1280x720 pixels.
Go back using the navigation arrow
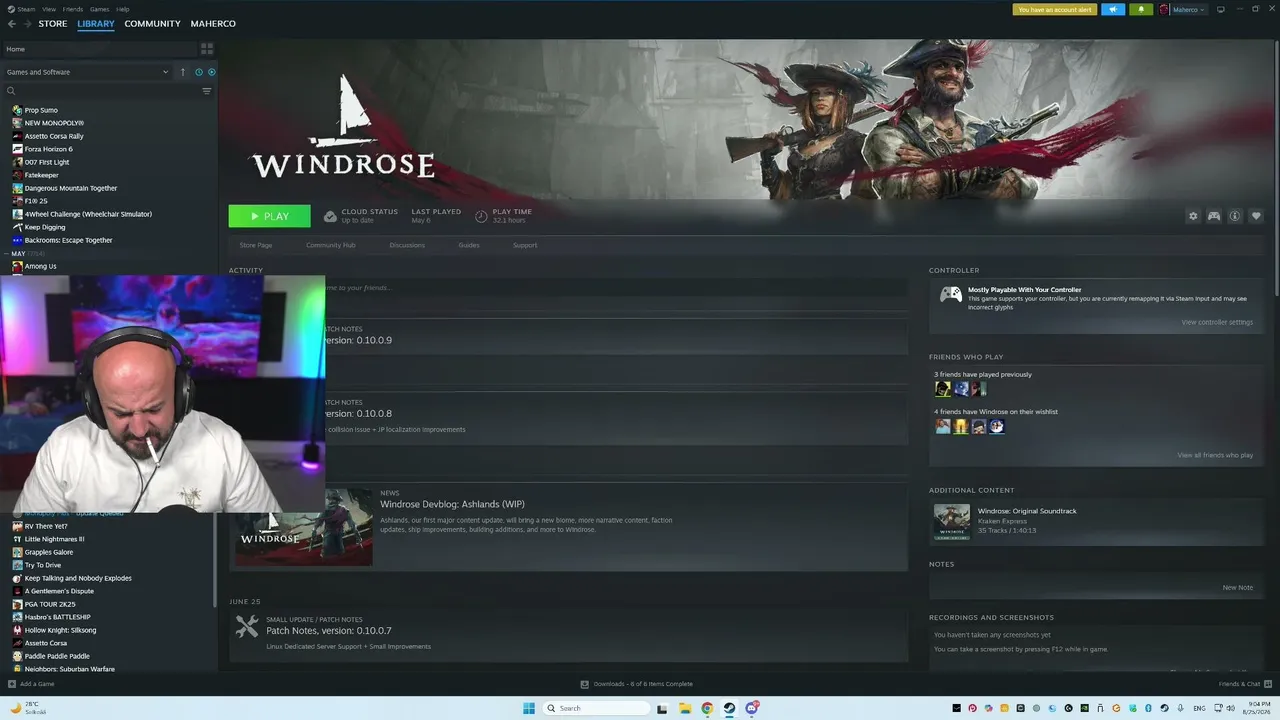pyautogui.click(x=12, y=24)
